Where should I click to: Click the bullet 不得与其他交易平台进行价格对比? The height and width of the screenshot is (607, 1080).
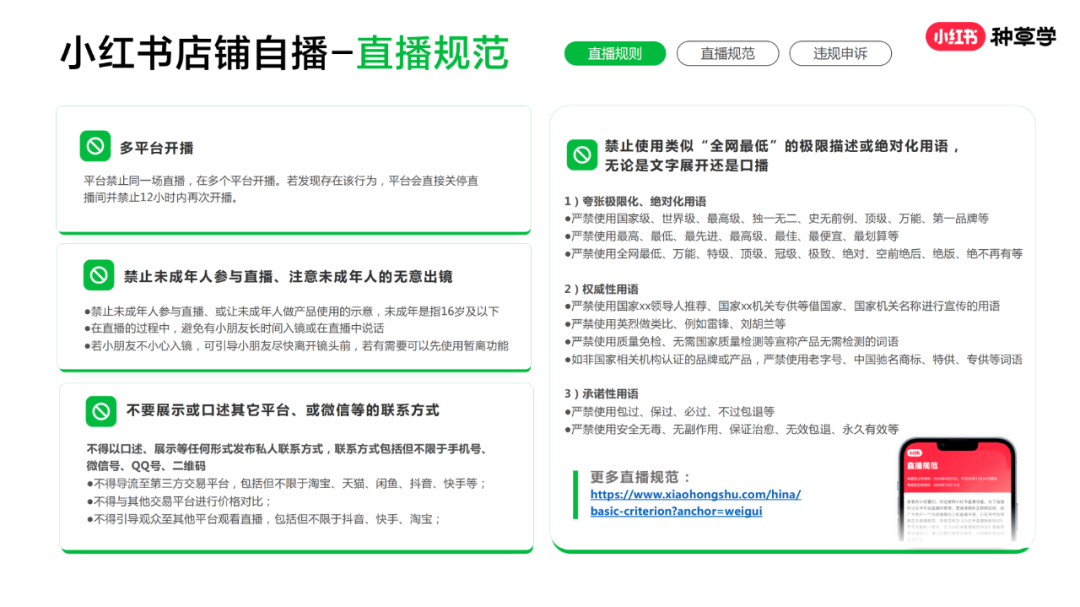pyautogui.click(x=179, y=502)
